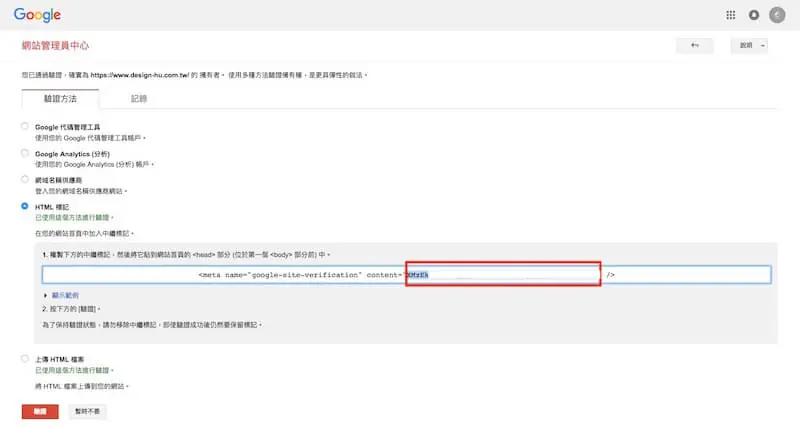Click the https://www.design-hu.com.tw/ URL text
The height and width of the screenshot is (428, 800).
point(140,75)
